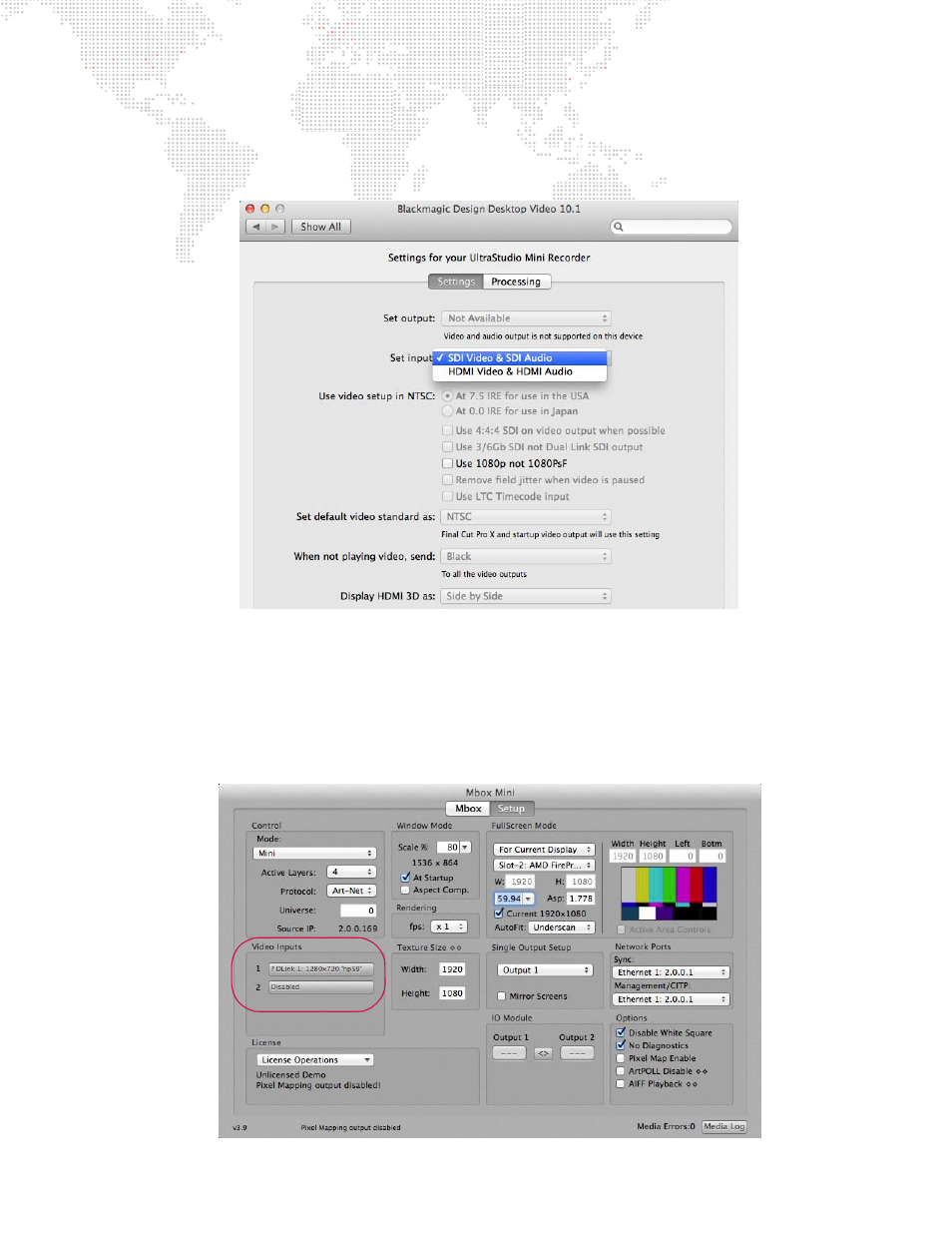Click the active area Left field
The height and width of the screenshot is (1233, 952).
pos(683,857)
